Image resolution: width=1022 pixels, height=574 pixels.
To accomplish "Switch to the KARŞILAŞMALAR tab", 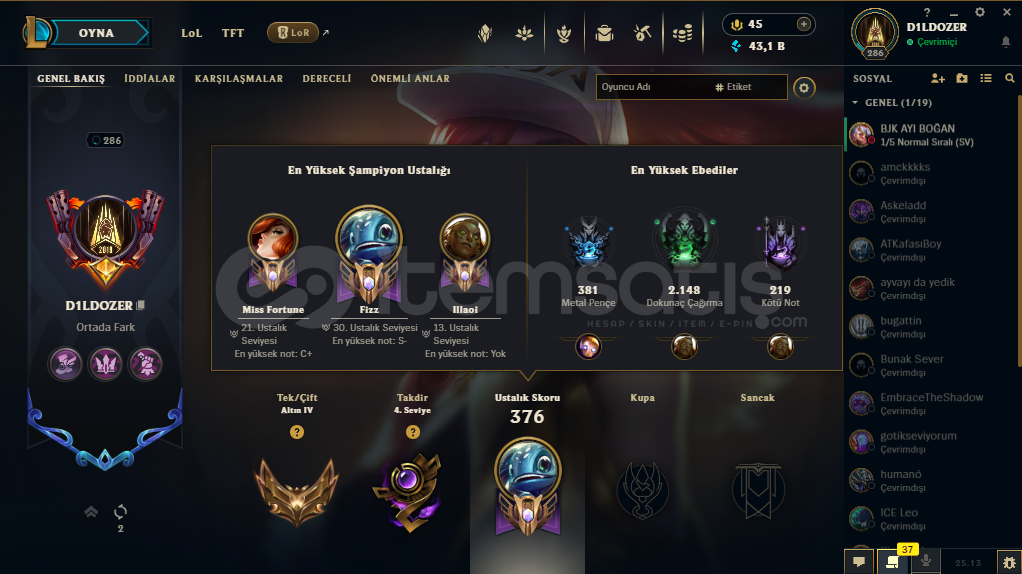I will coord(239,78).
